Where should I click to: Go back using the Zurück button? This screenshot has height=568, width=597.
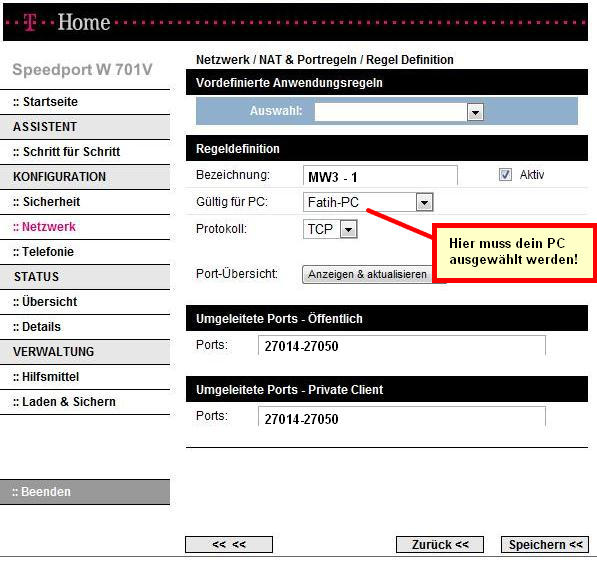tap(440, 544)
